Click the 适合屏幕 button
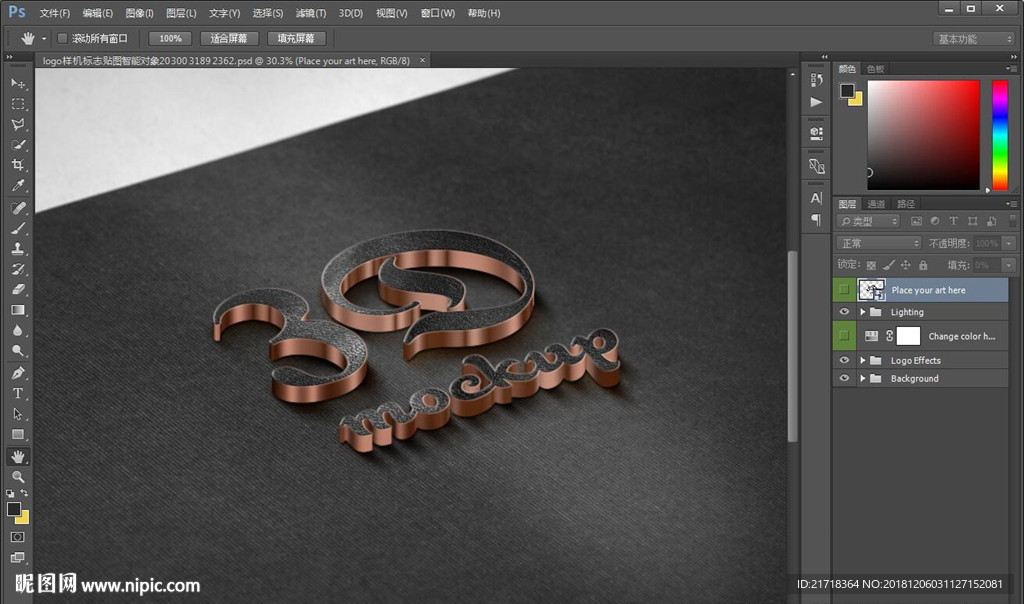The width and height of the screenshot is (1024, 604). [x=229, y=38]
